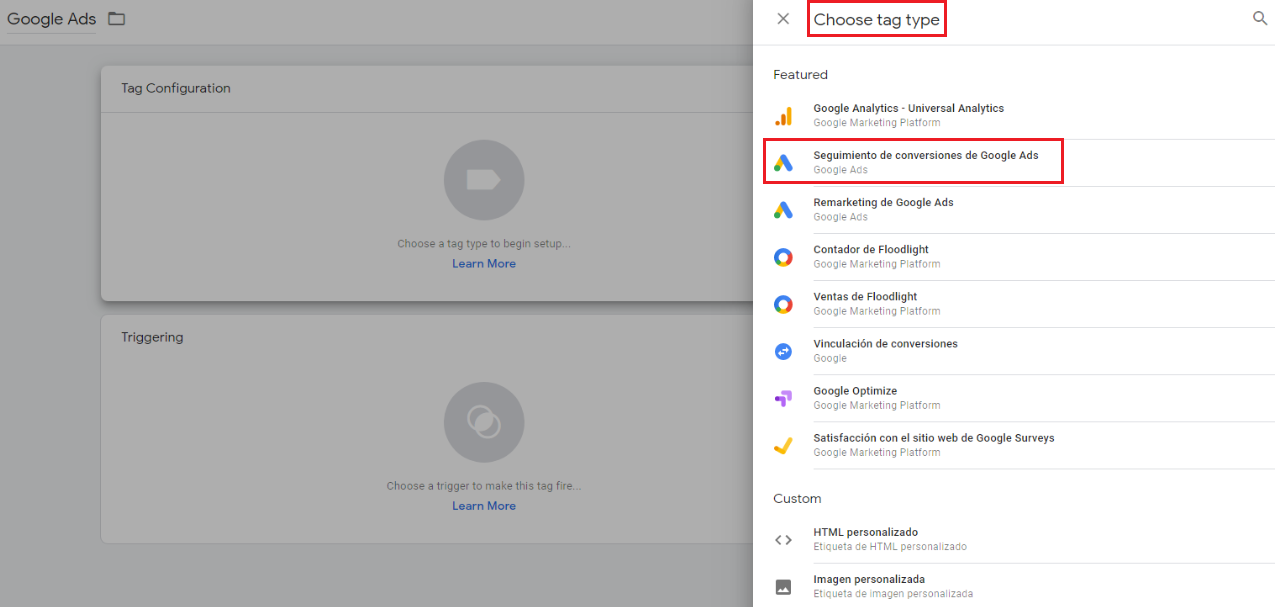Click the Vinculación de conversiones icon
Viewport: 1275px width, 607px height.
(784, 351)
